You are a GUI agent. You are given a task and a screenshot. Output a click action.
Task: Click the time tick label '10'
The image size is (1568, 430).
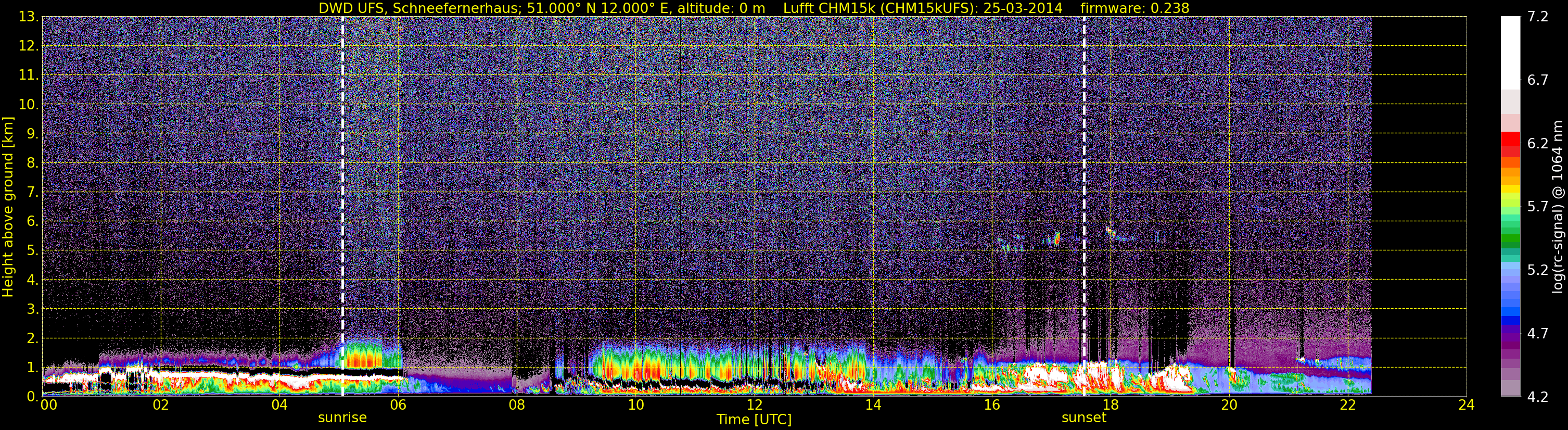pos(635,405)
